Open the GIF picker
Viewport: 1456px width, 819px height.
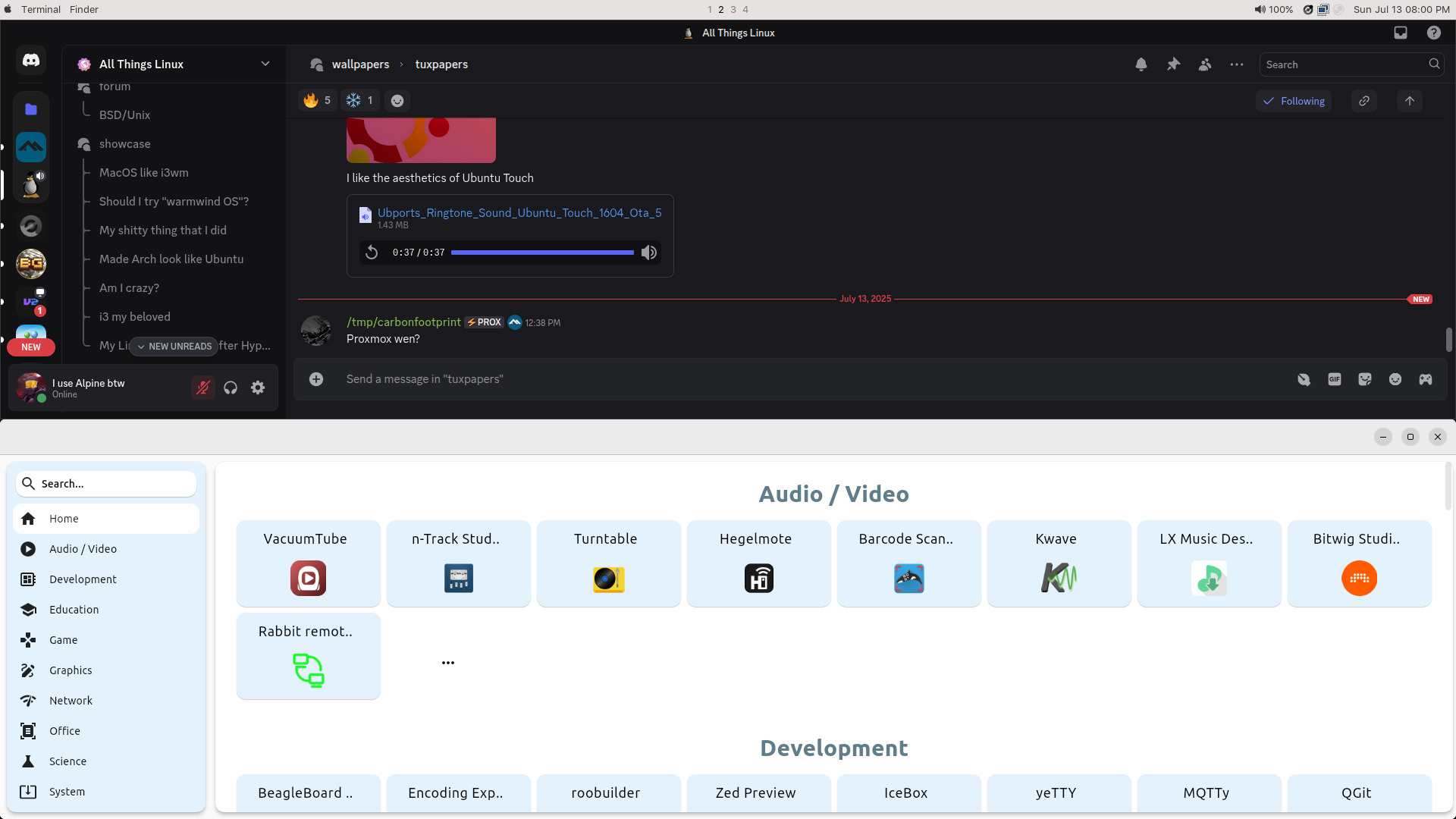pos(1335,379)
